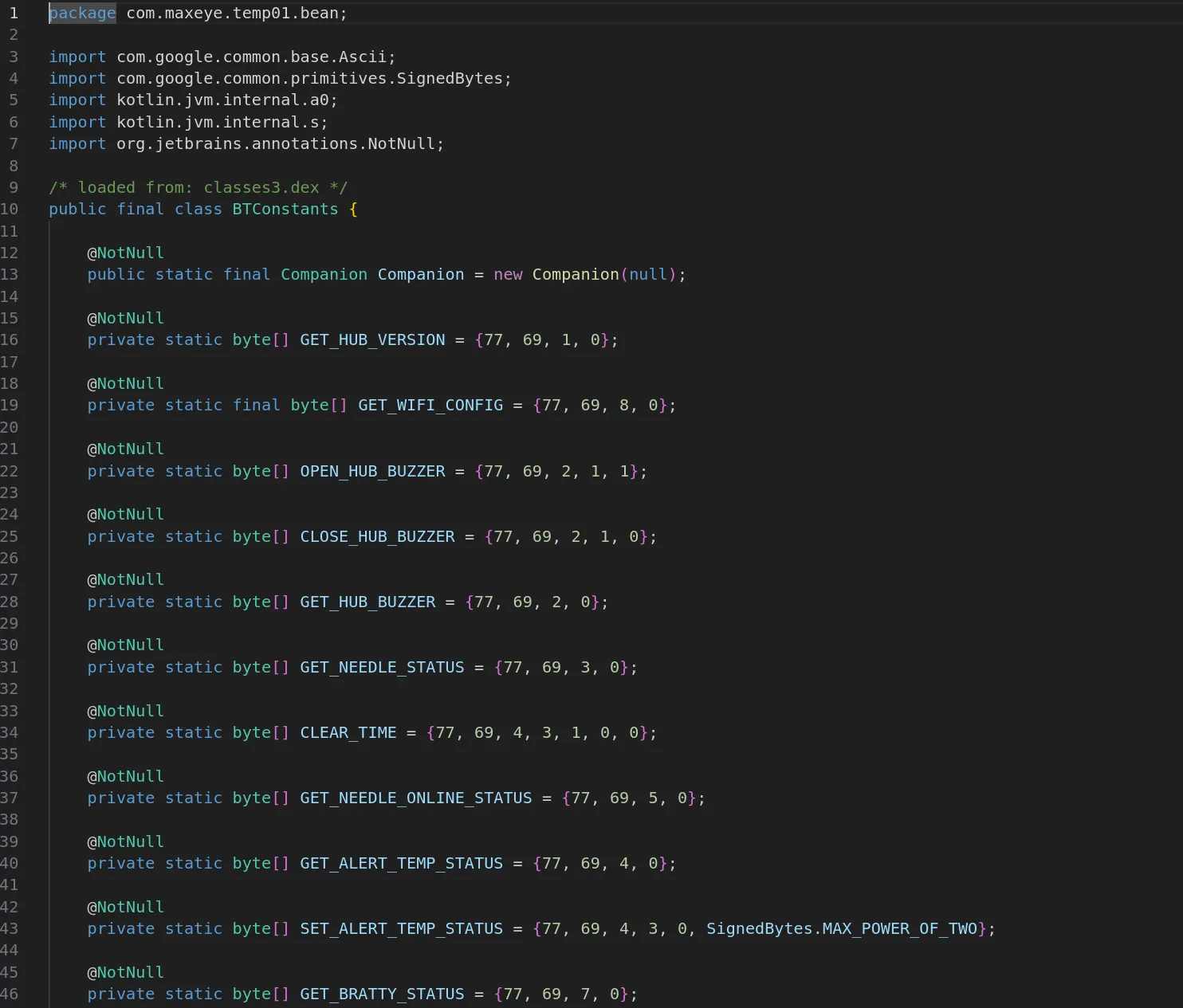Click line number 22 in the gutter
The height and width of the screenshot is (1008, 1183).
[10, 471]
